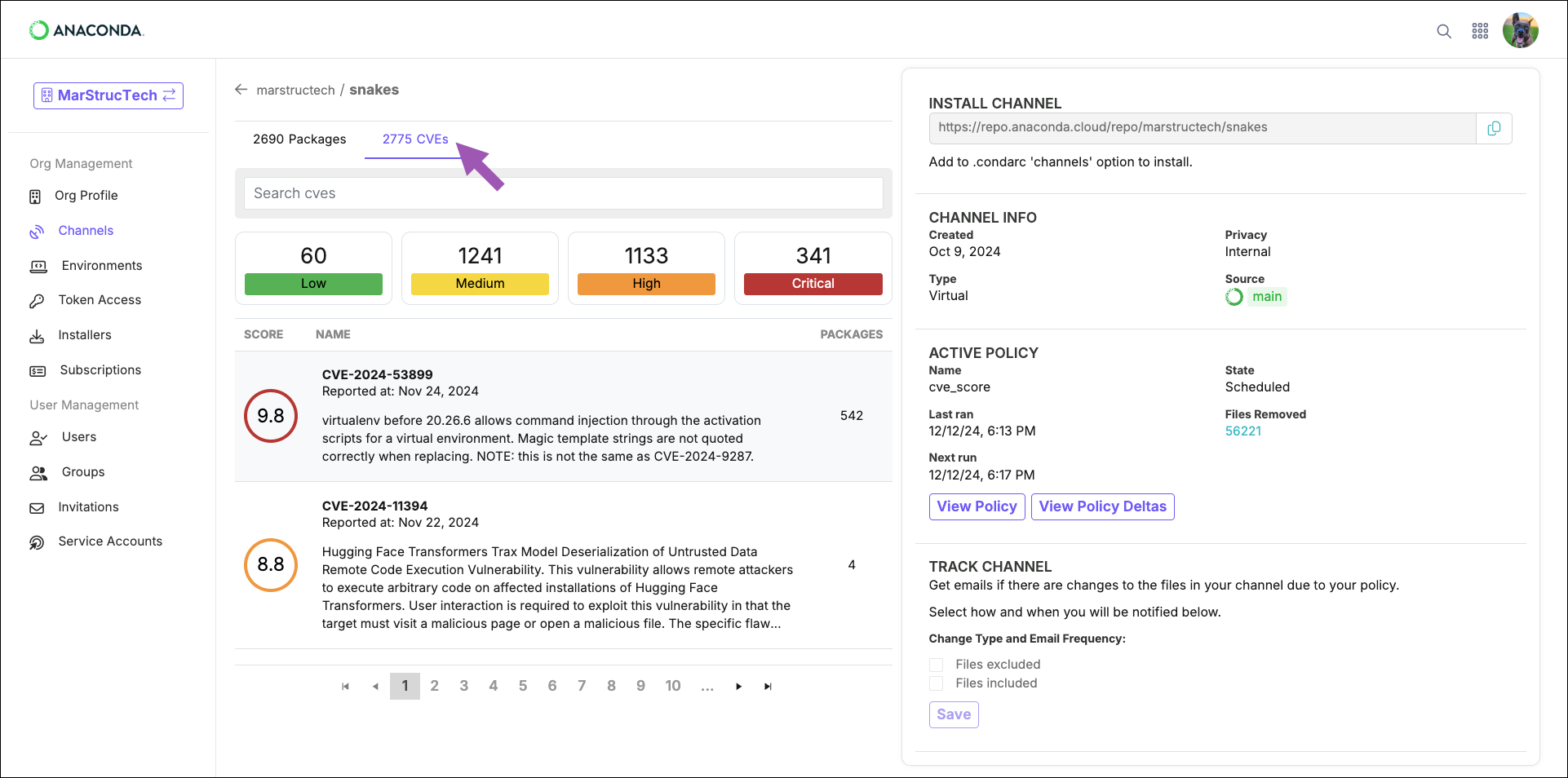The image size is (1568, 778).
Task: Click the Groups sidebar icon
Action: point(38,473)
